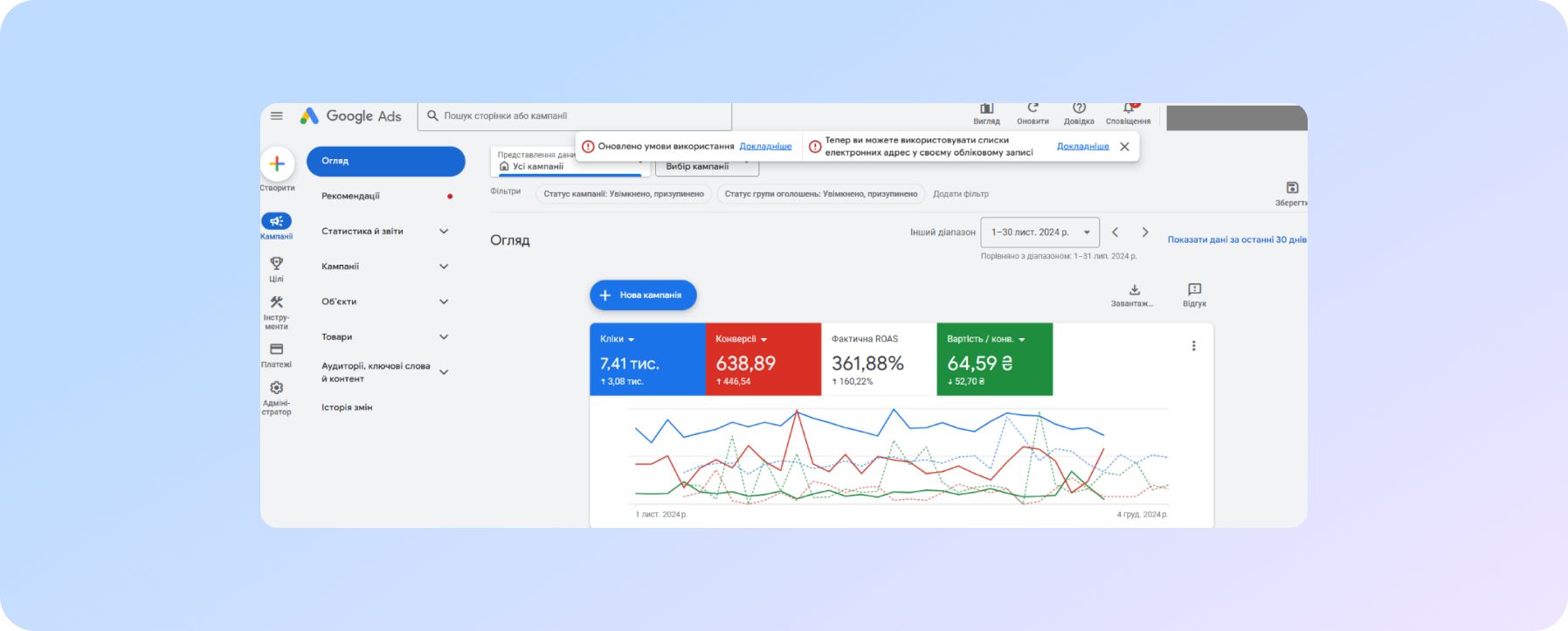
Task: Click show data for last 30 days link
Action: (x=1236, y=239)
